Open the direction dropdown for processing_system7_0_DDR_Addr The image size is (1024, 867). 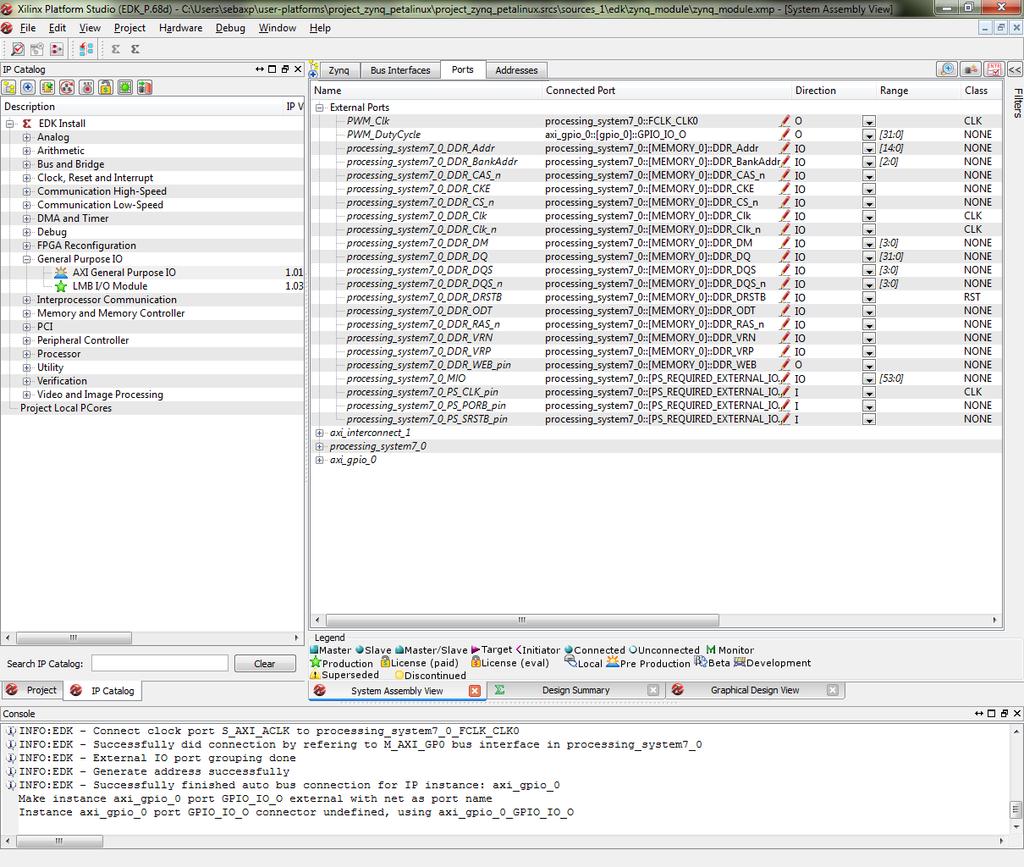pos(869,149)
